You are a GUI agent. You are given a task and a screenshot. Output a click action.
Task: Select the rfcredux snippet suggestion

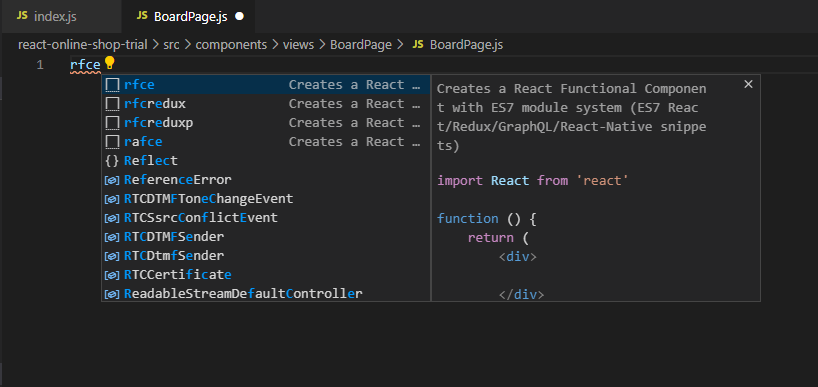pos(266,104)
